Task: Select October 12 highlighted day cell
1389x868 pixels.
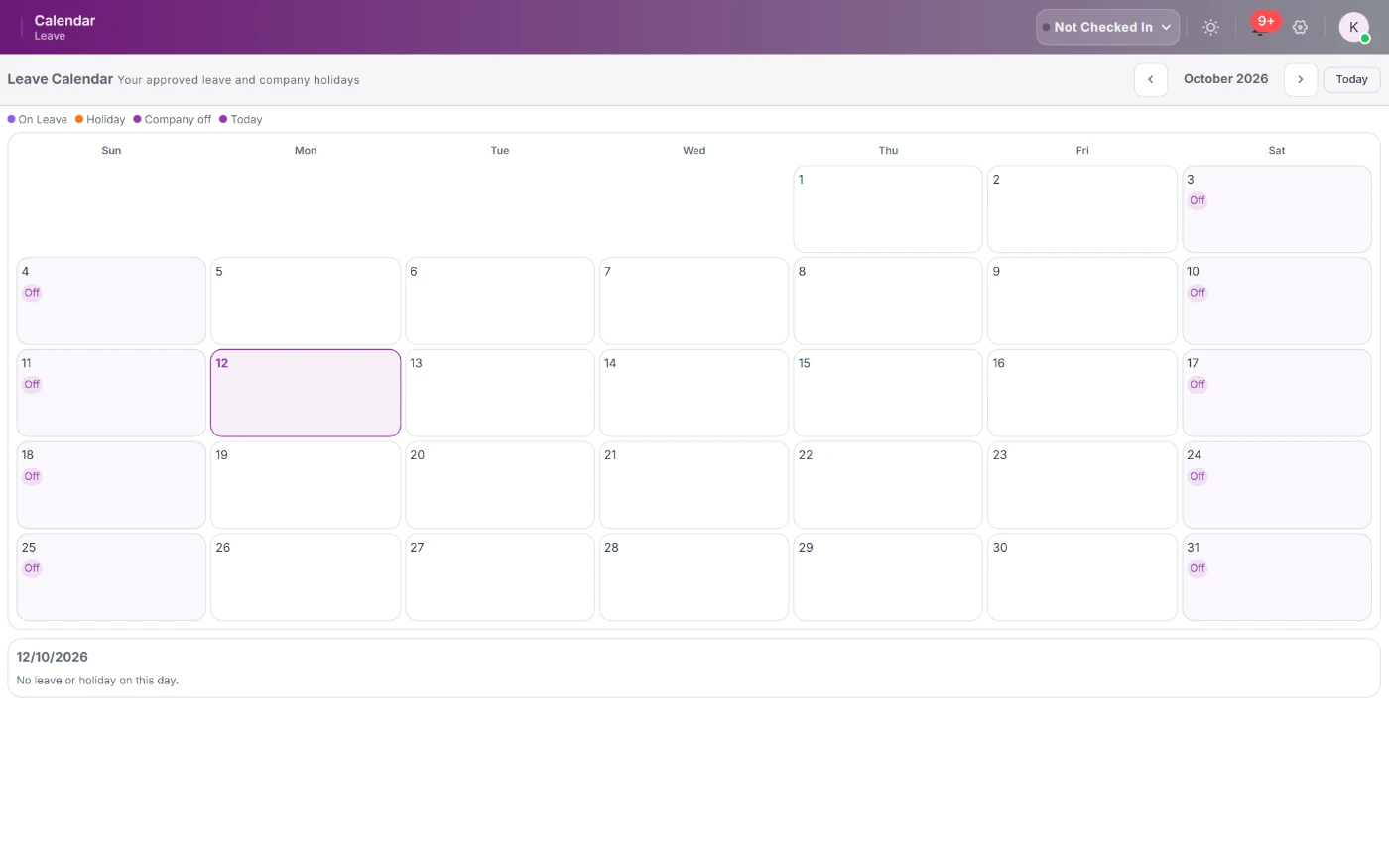Action: pos(306,393)
